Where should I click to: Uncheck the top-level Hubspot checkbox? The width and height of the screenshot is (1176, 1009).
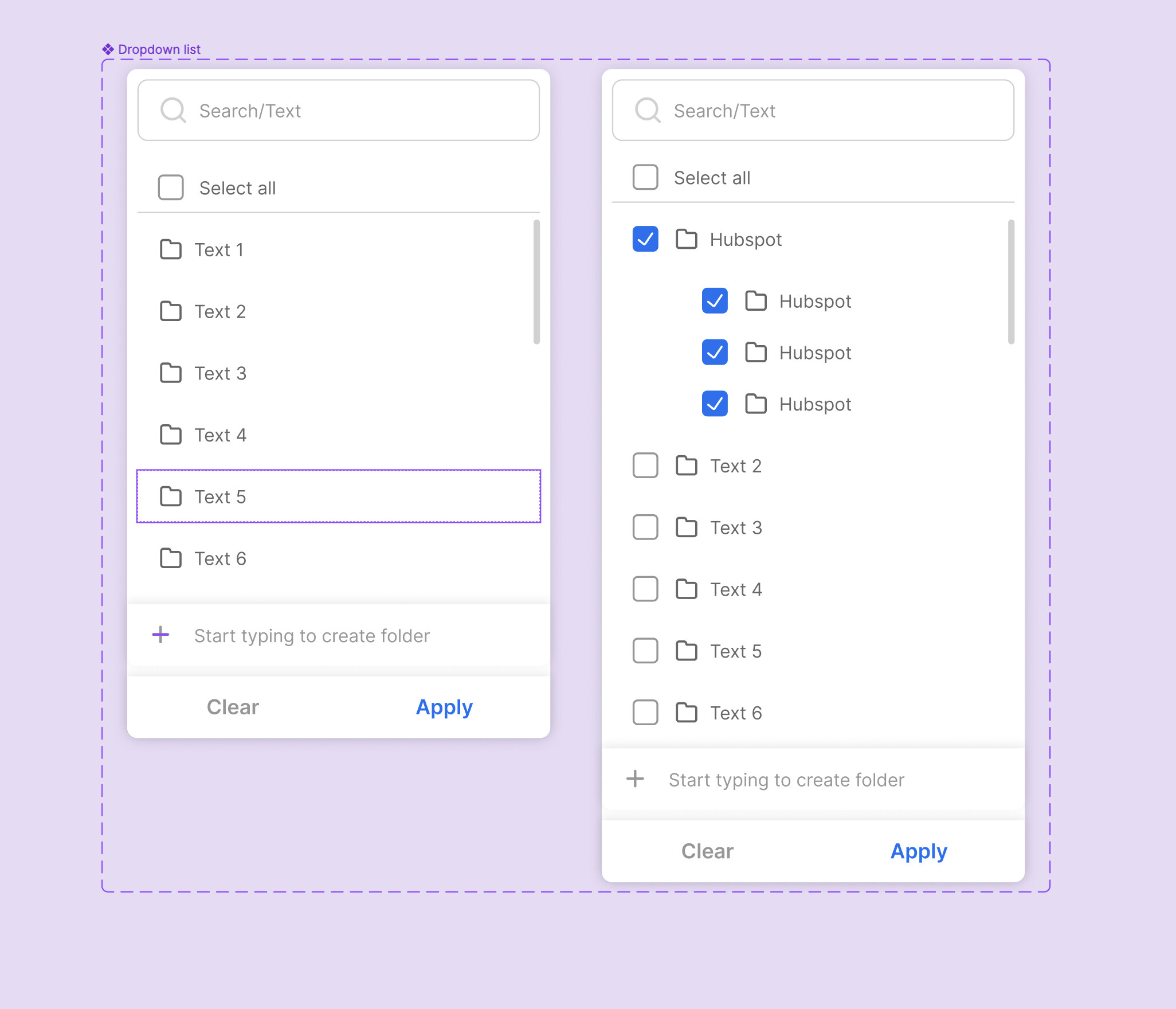coord(645,239)
